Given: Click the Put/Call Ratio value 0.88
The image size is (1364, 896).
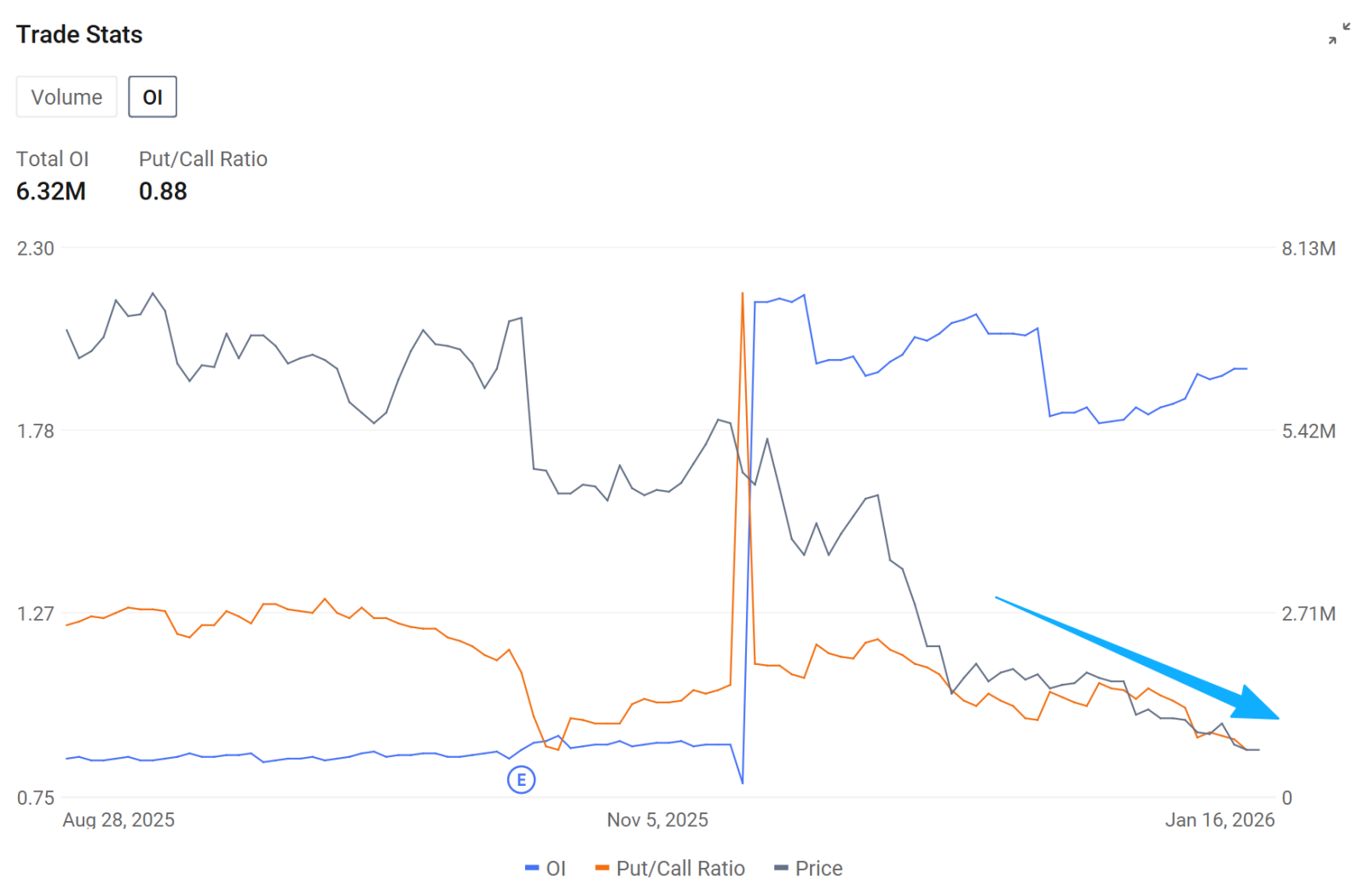Looking at the screenshot, I should pos(163,192).
